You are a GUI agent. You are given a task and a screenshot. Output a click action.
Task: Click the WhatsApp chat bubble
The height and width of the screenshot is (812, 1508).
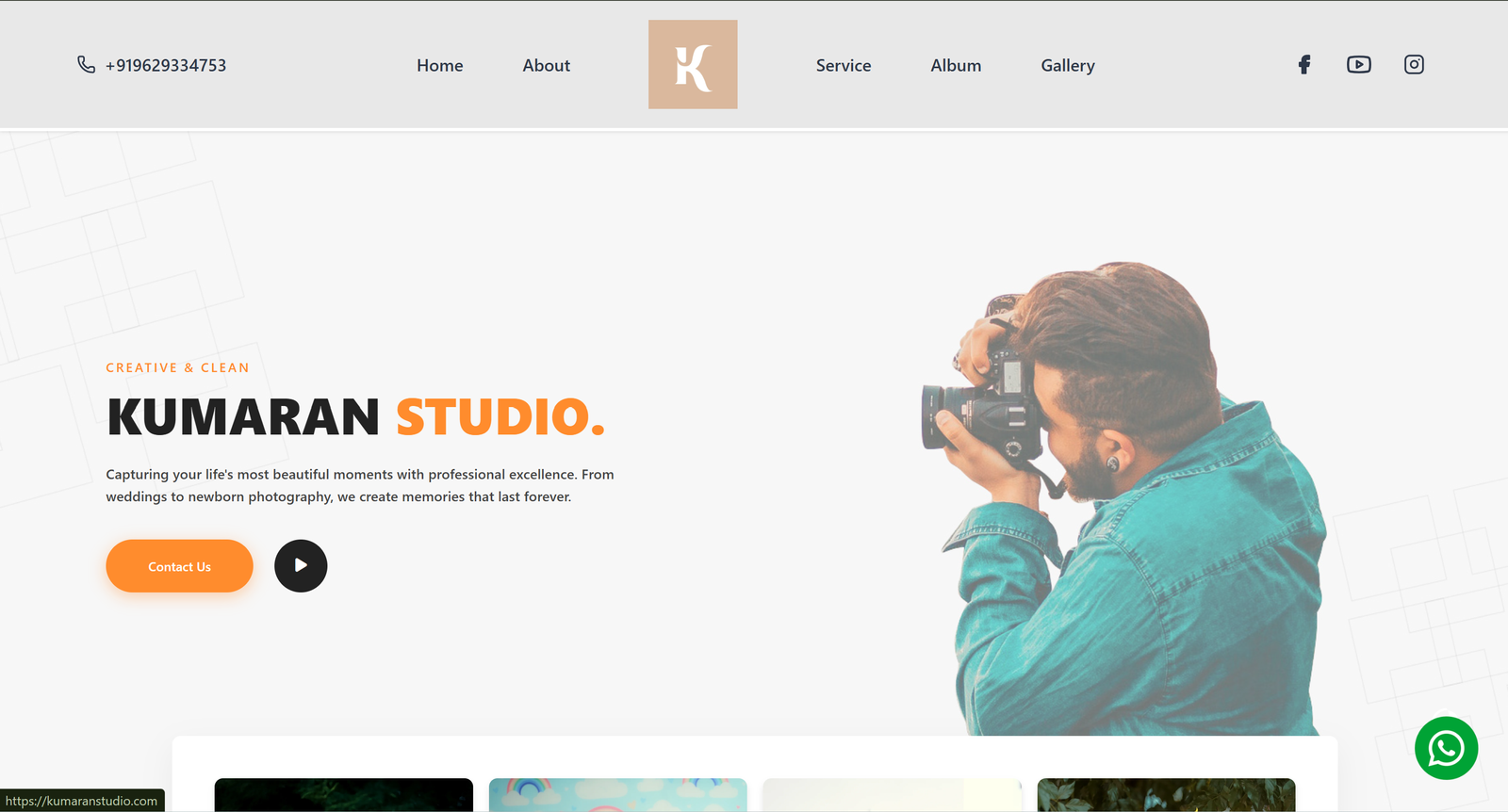(x=1446, y=748)
